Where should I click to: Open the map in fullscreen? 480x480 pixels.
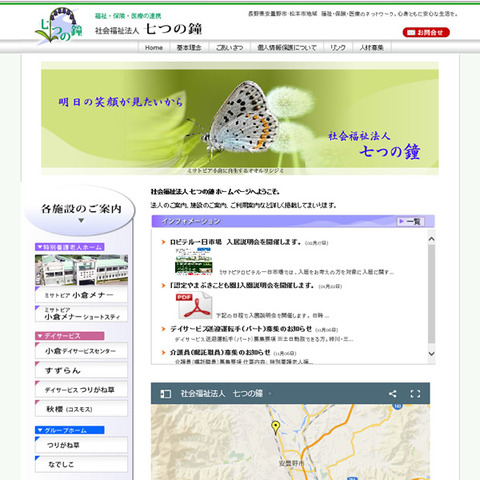point(415,394)
